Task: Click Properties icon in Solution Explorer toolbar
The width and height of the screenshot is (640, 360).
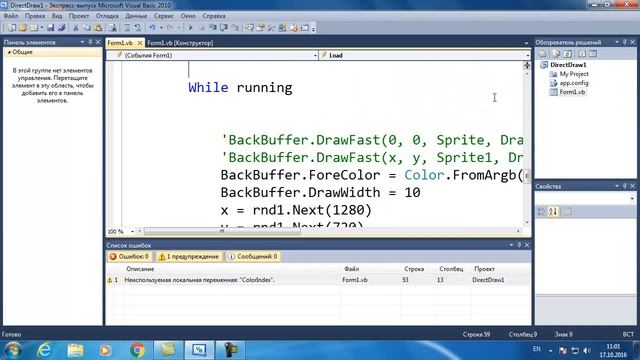Action: [x=542, y=54]
